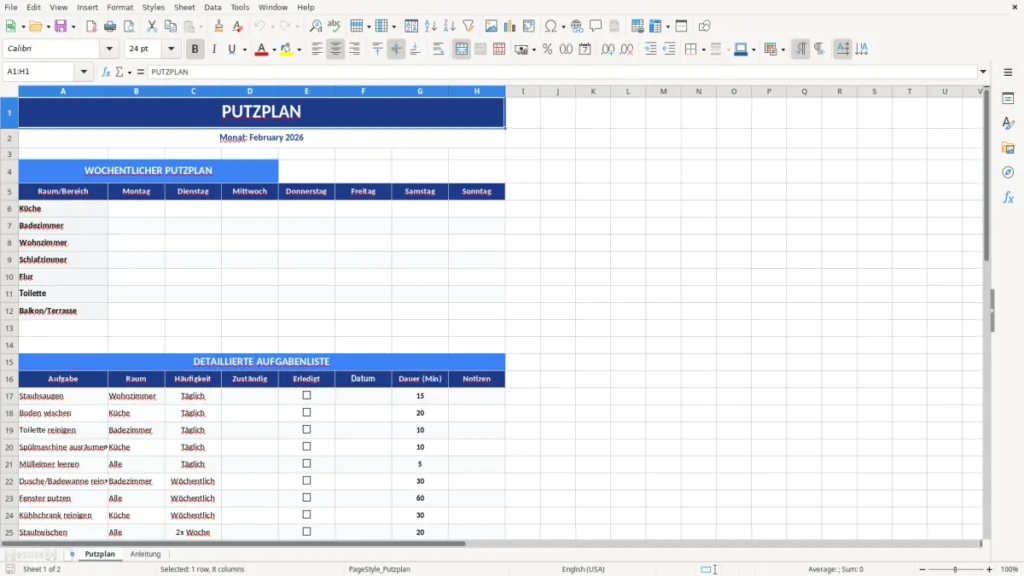
Task: Open the Function Wizard
Action: pyautogui.click(x=106, y=72)
